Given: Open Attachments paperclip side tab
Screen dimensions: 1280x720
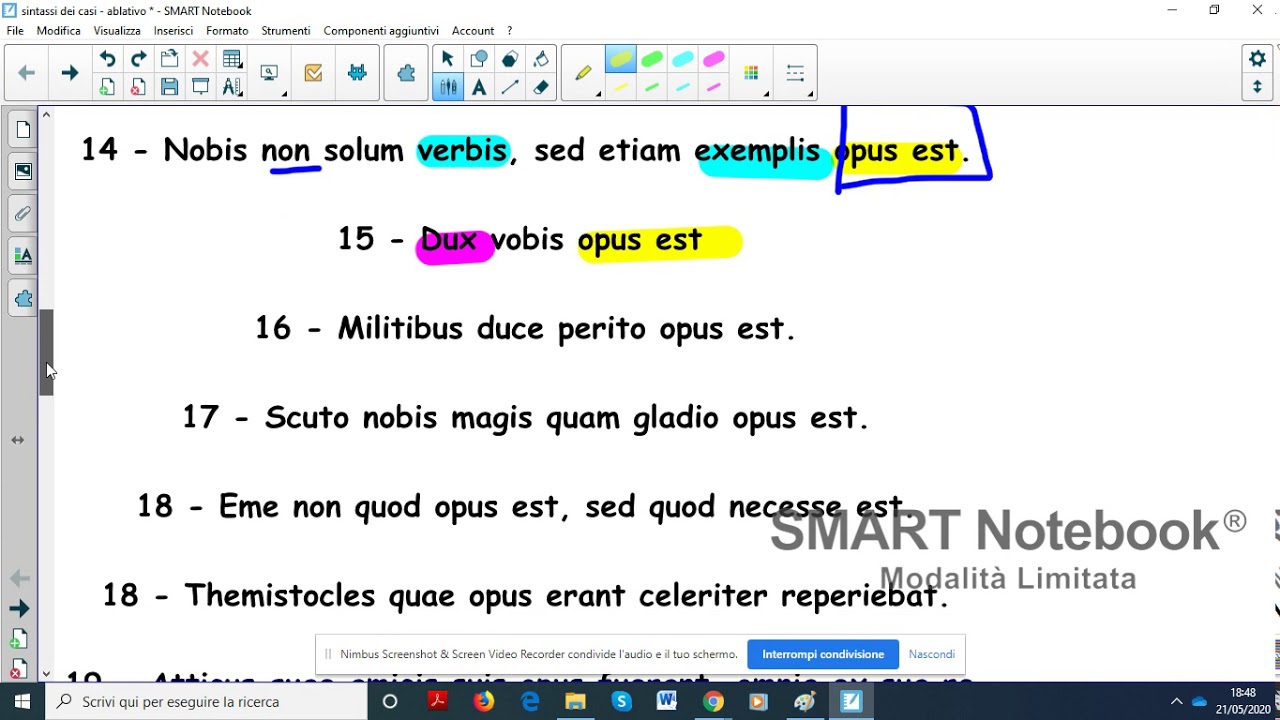Looking at the screenshot, I should pos(23,214).
